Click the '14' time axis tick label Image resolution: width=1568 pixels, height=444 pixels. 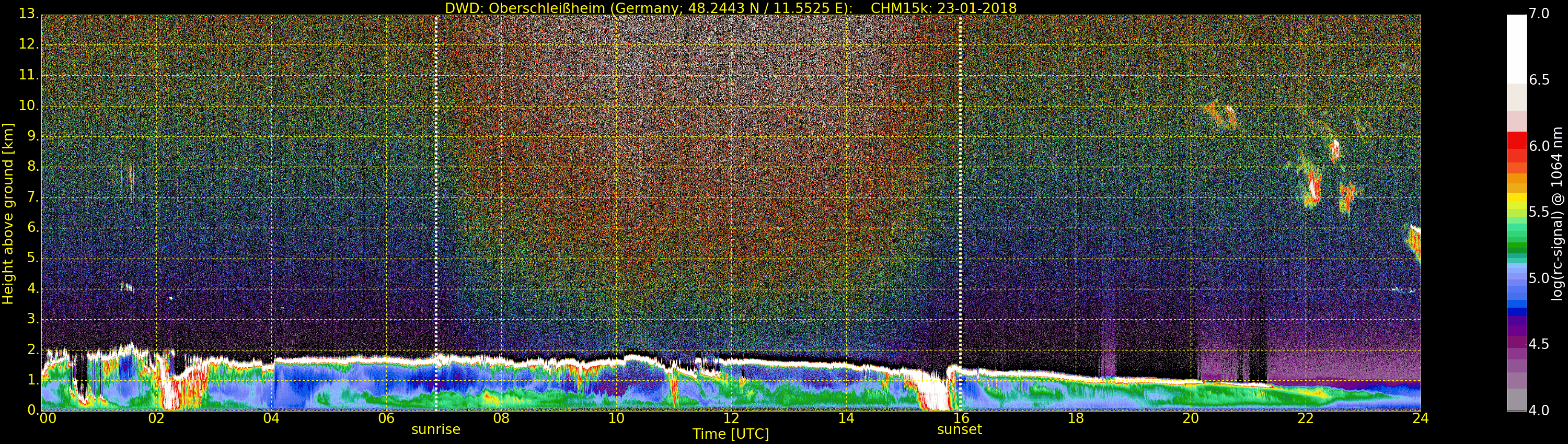(846, 418)
